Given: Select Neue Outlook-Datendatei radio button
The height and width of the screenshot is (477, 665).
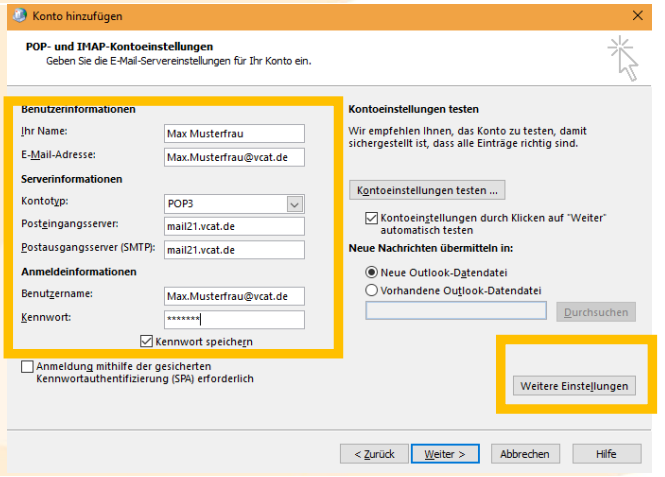Looking at the screenshot, I should click(x=372, y=271).
